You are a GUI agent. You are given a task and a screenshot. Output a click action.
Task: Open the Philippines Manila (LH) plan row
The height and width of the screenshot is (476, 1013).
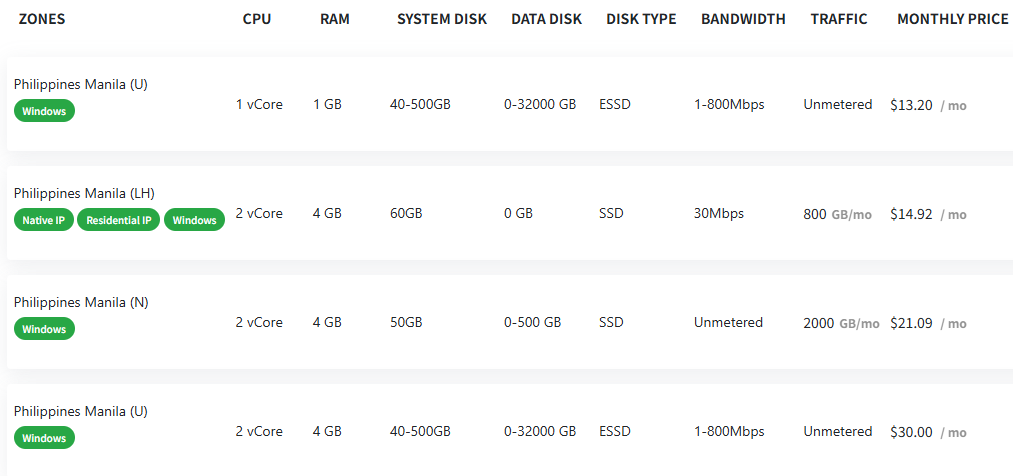(x=510, y=213)
